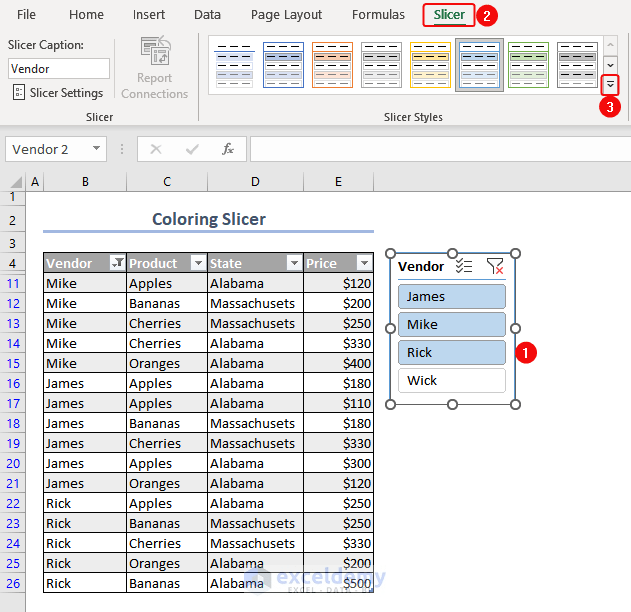Click into the formula bar input area
Viewport: 631px width, 612px height.
click(x=440, y=149)
